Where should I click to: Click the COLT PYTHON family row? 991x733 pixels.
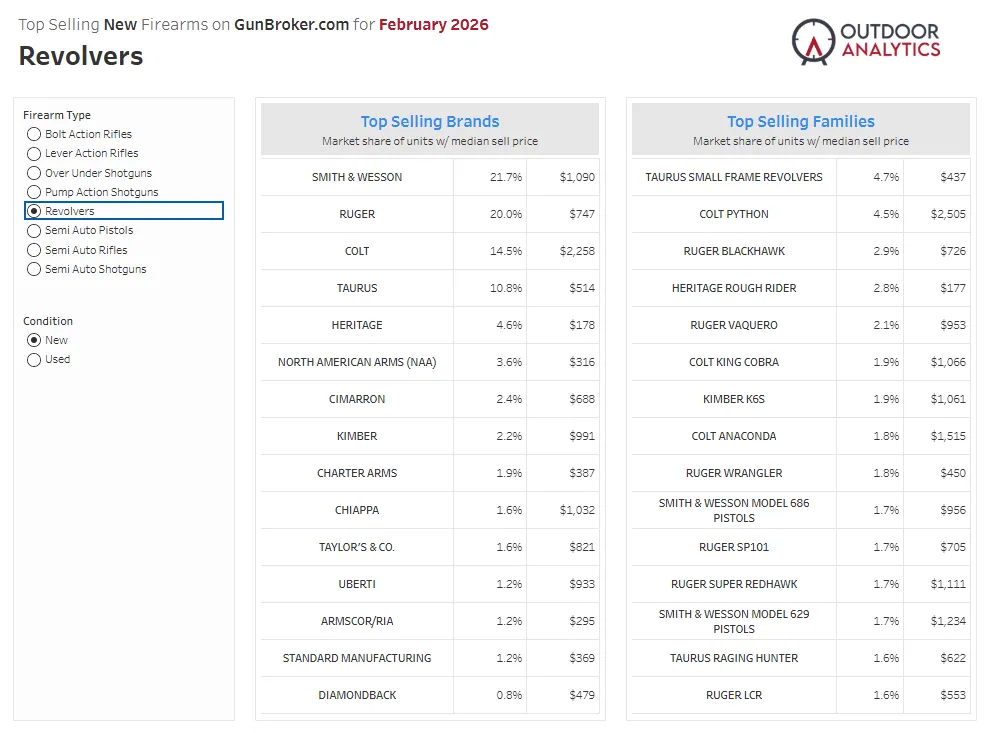point(733,214)
